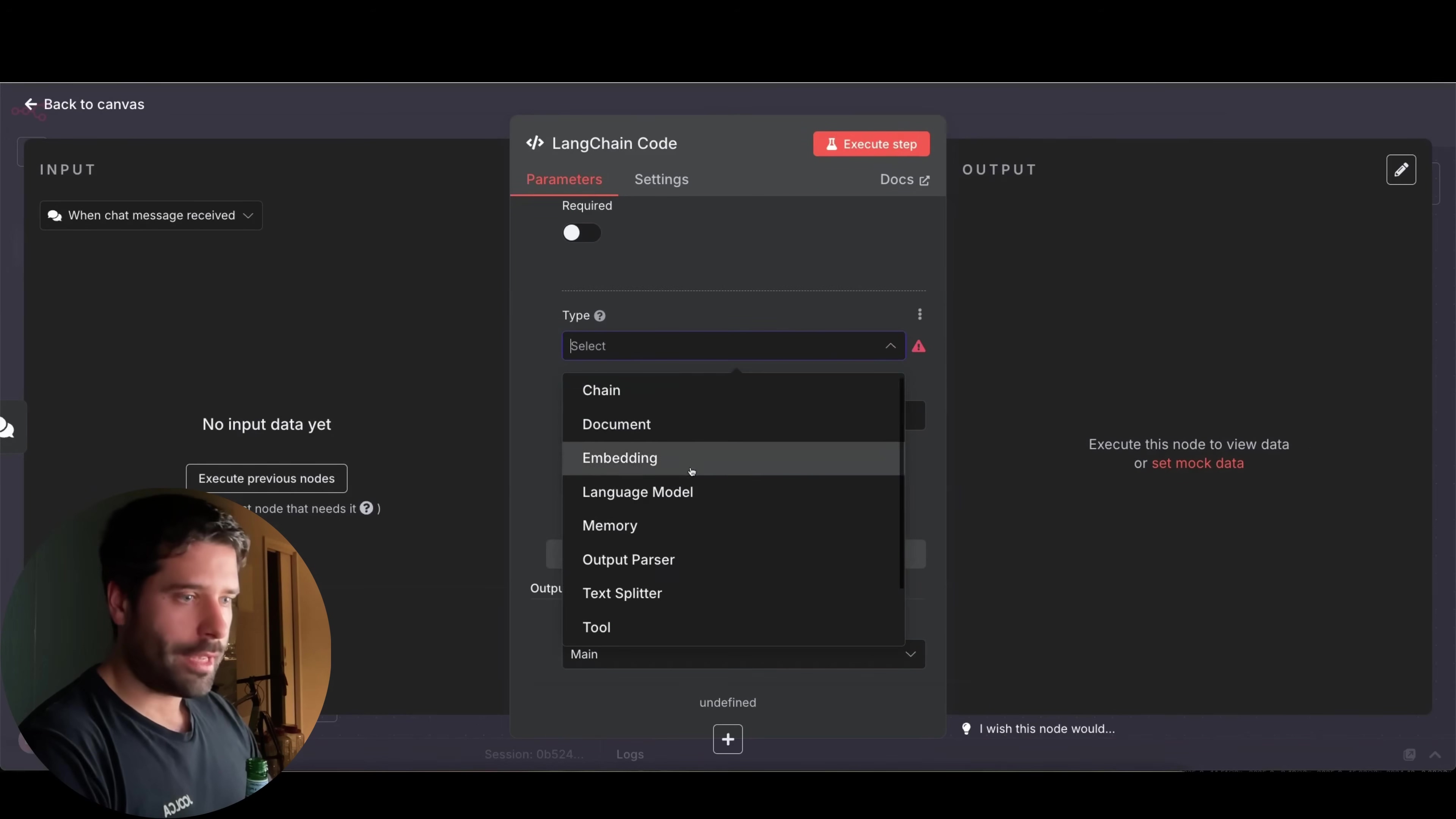Click 'I wish this node would...' feedback link
The image size is (1456, 819).
click(1047, 728)
